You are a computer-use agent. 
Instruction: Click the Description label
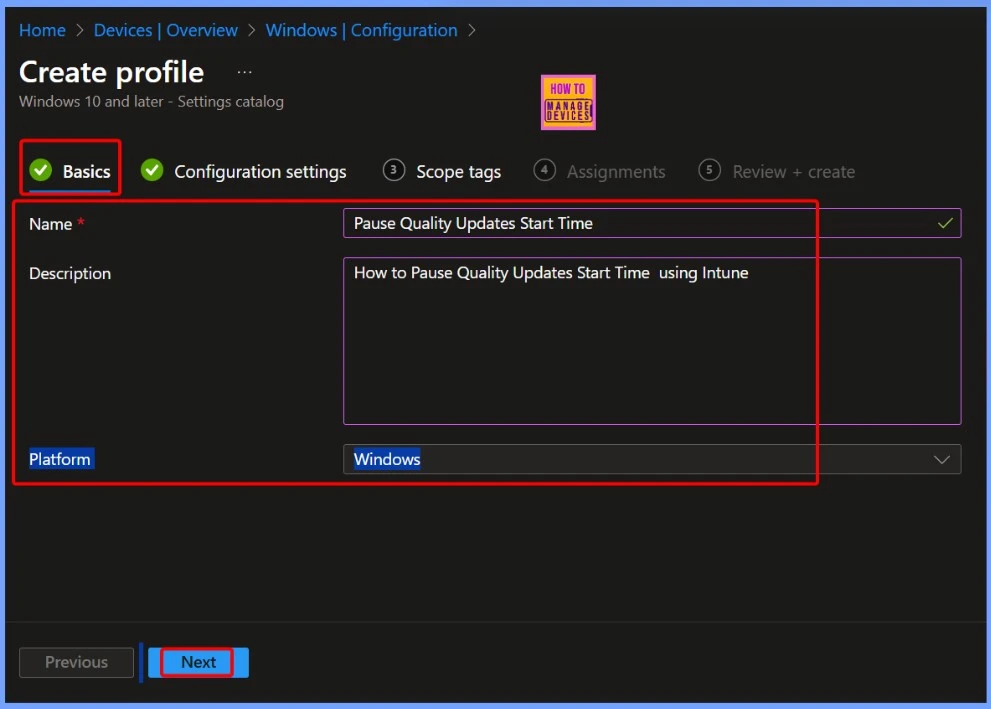(x=70, y=274)
